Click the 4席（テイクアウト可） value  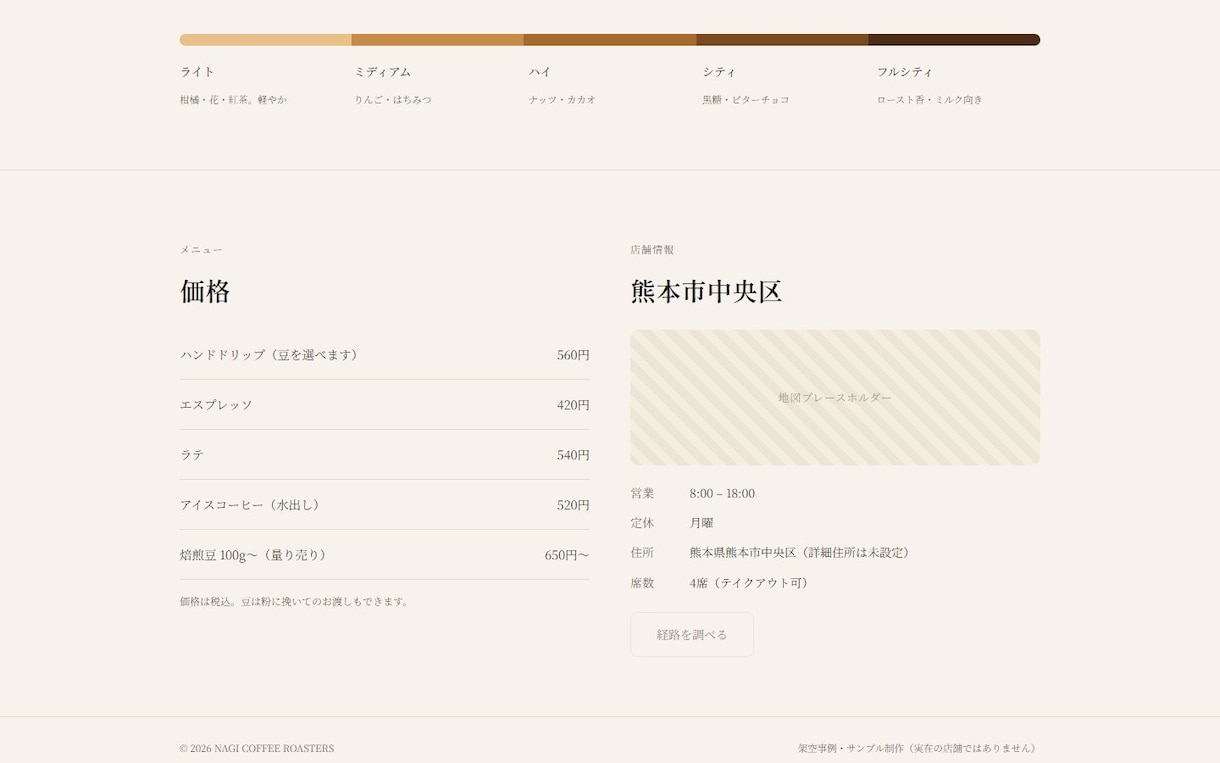pyautogui.click(x=751, y=583)
